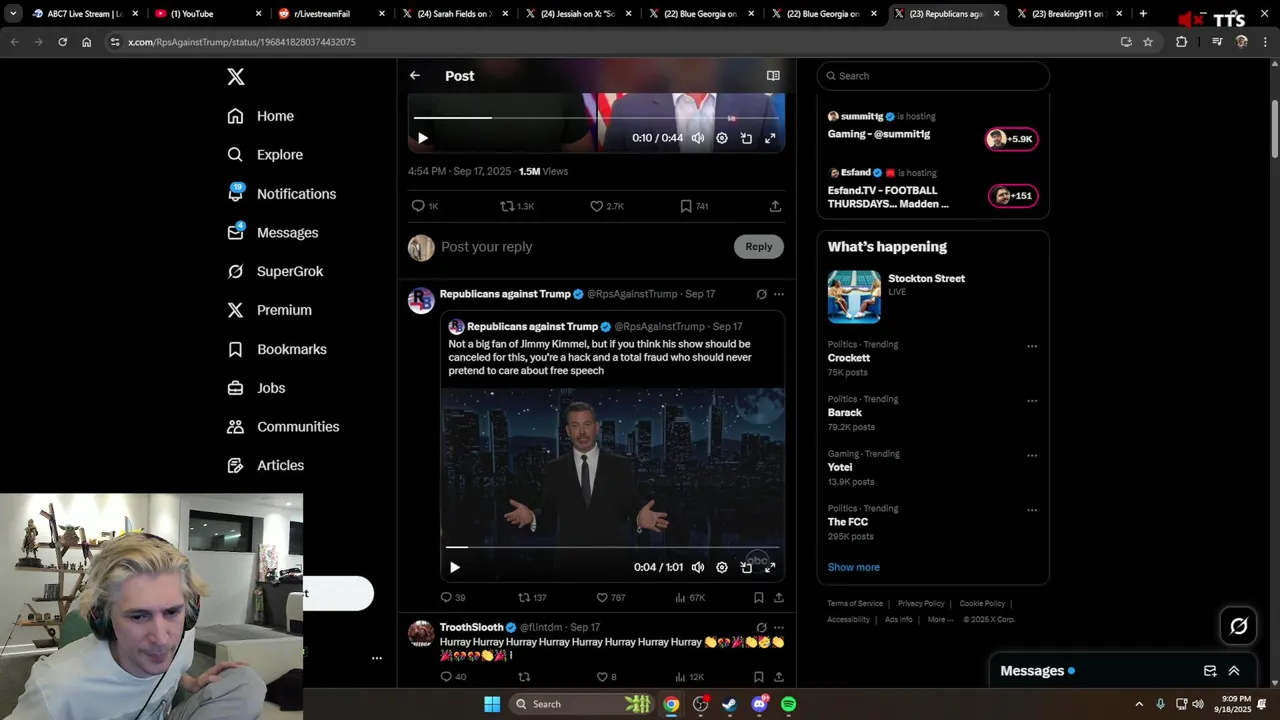The height and width of the screenshot is (720, 1280).
Task: View analytics showing 67K views
Action: coord(690,597)
